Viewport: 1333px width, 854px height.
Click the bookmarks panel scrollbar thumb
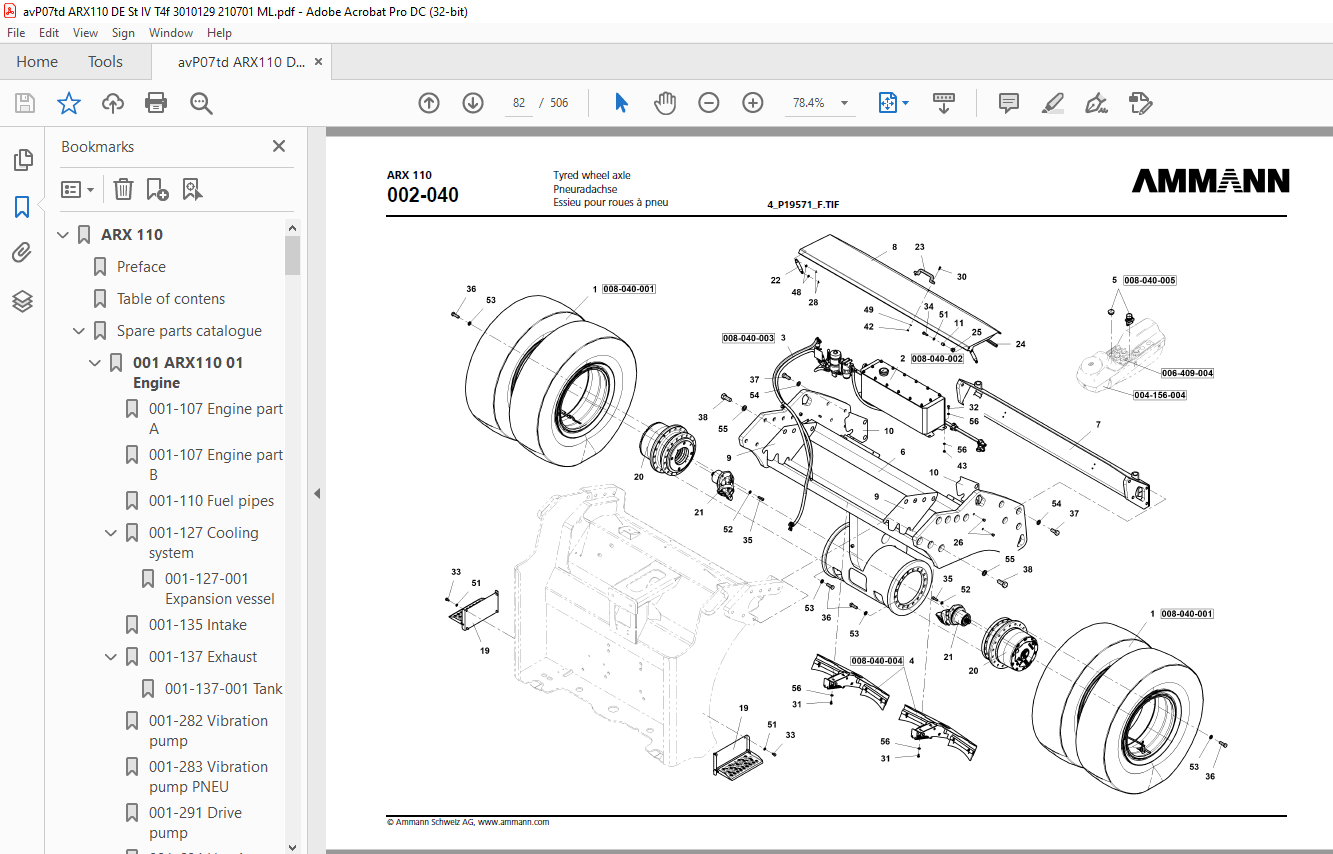(x=293, y=255)
